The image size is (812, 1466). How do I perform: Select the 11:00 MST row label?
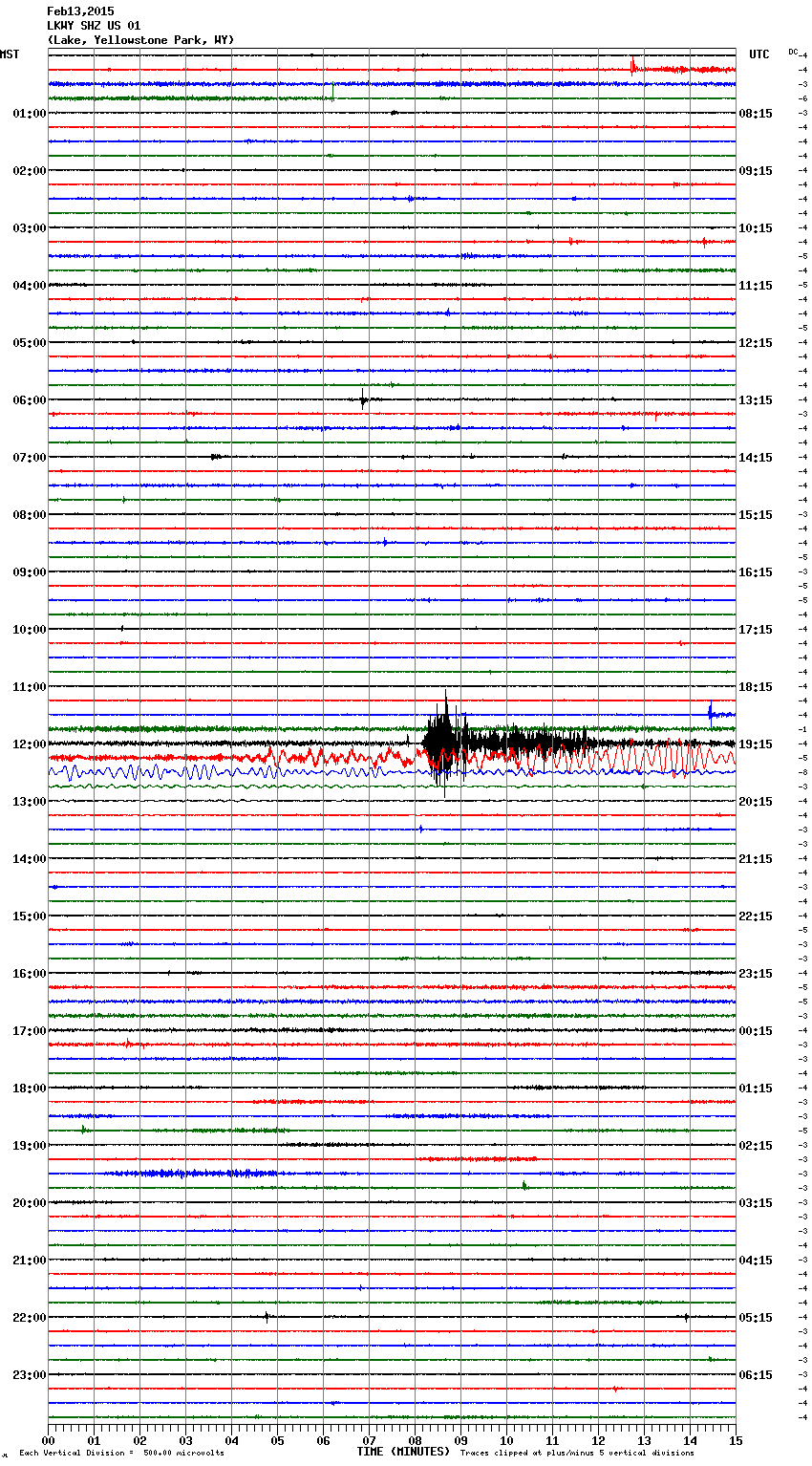point(30,687)
